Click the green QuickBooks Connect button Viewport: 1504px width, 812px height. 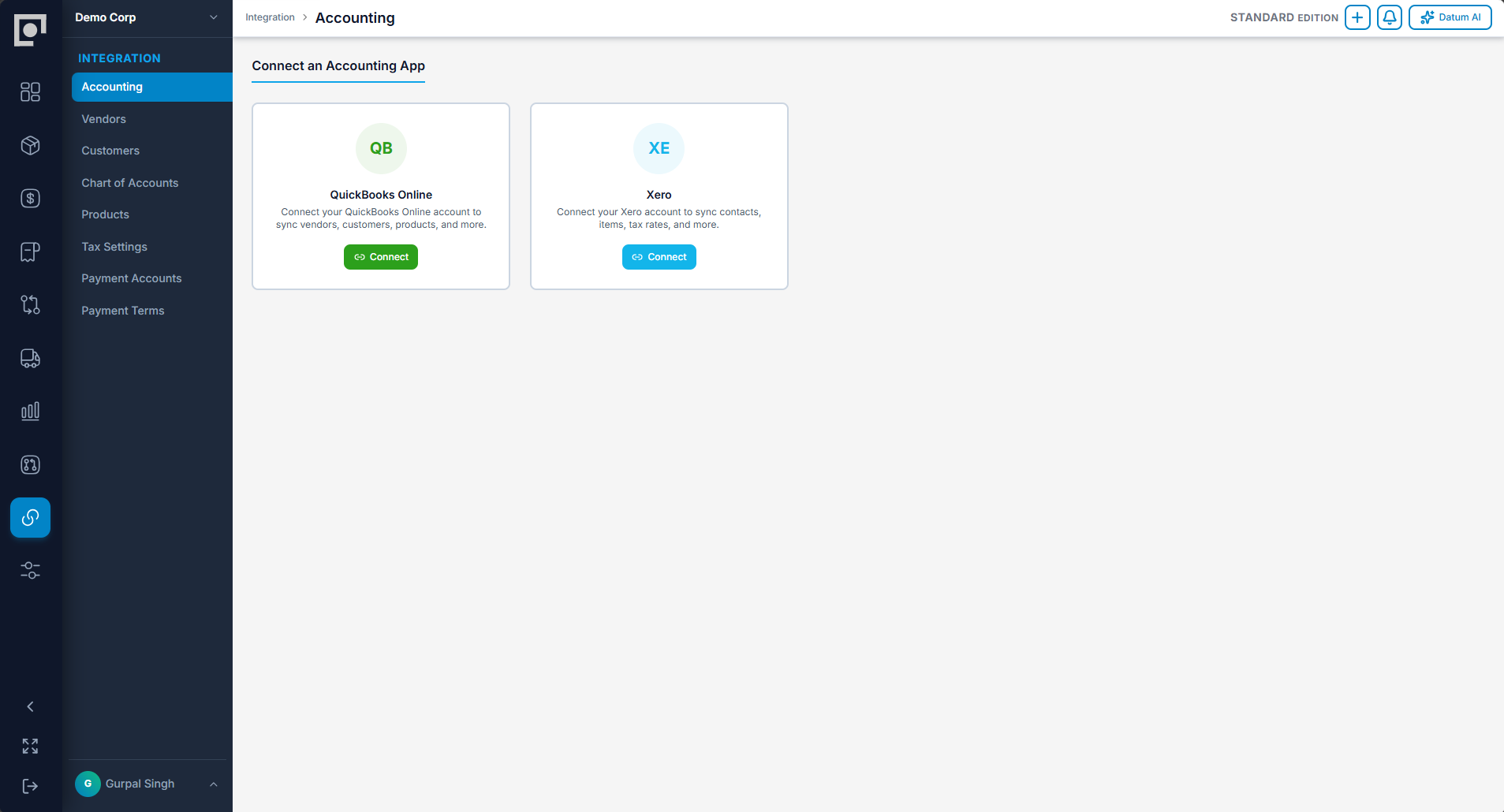381,257
